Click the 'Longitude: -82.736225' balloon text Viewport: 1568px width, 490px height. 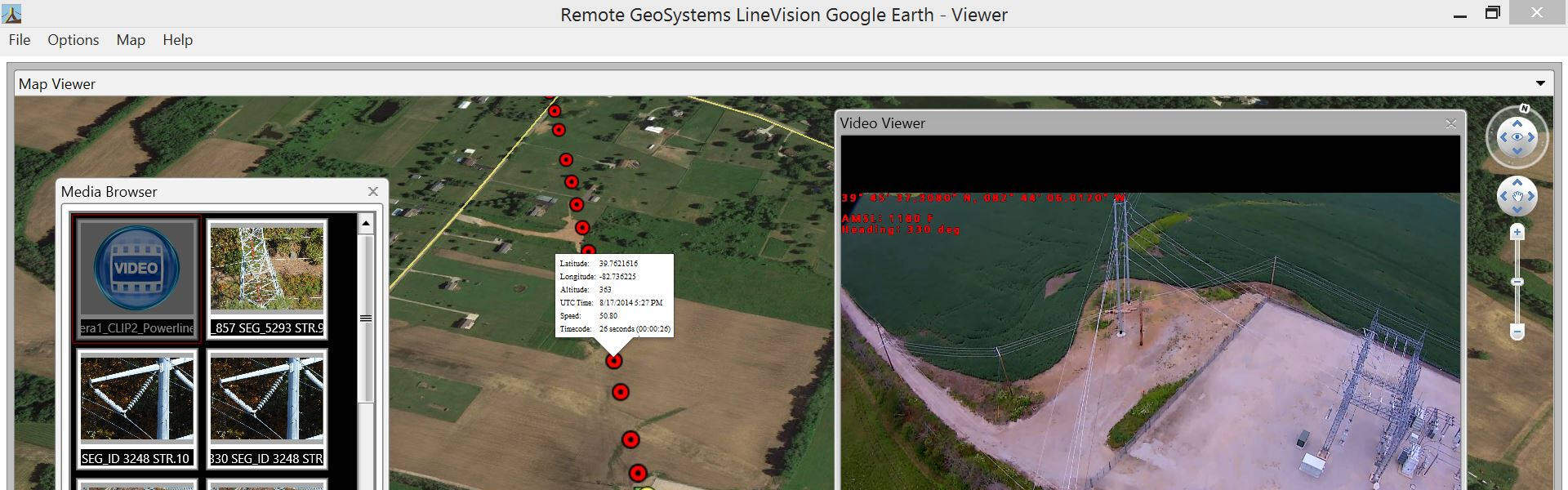598,277
